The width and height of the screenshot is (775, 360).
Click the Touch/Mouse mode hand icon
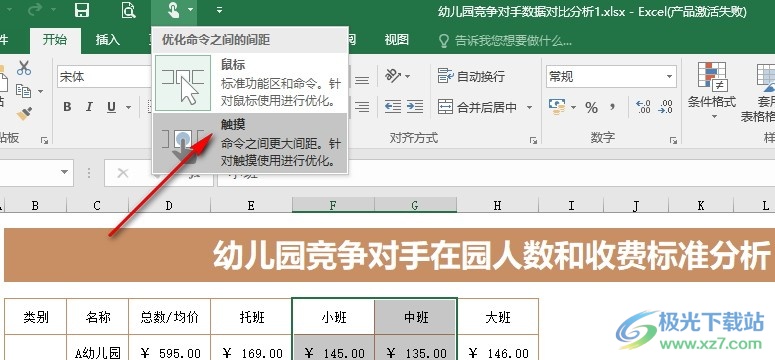(x=173, y=10)
